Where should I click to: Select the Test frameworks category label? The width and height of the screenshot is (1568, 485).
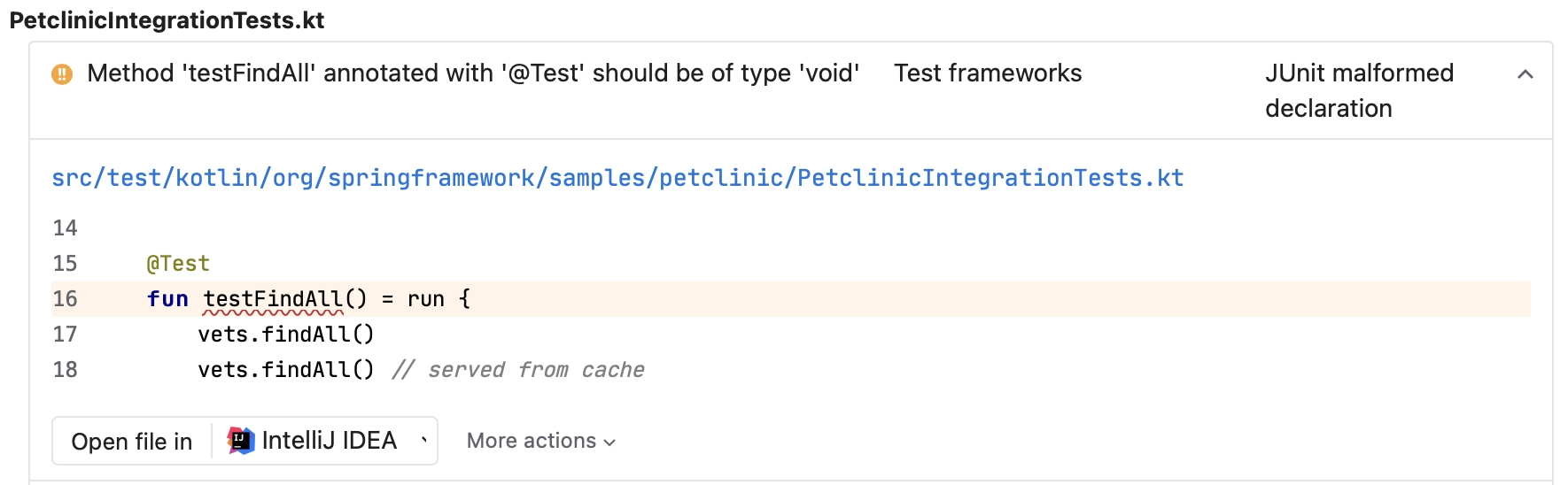pyautogui.click(x=988, y=73)
